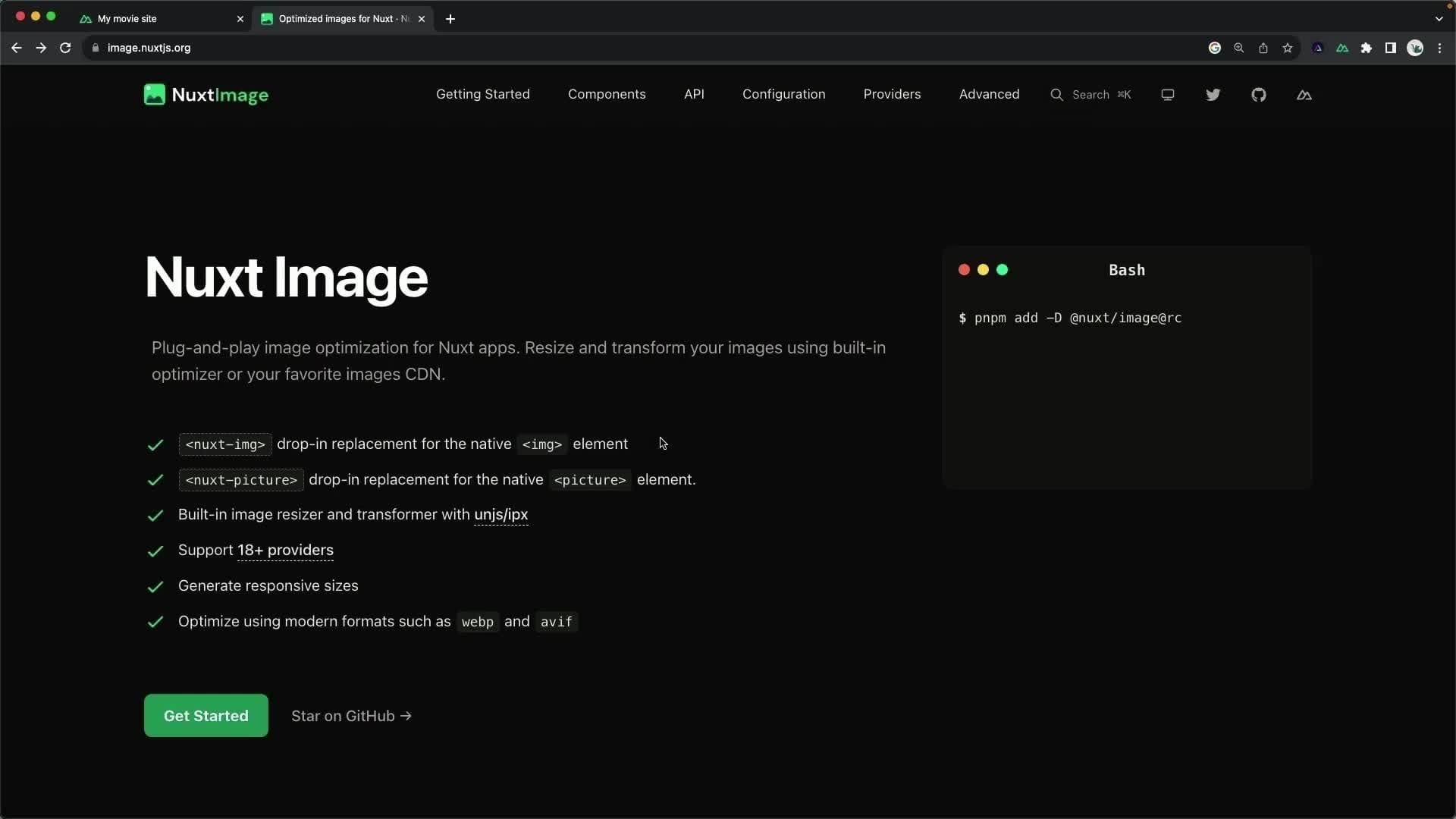Viewport: 1456px width, 819px height.
Task: Expand the tab search chevron
Action: click(1439, 19)
